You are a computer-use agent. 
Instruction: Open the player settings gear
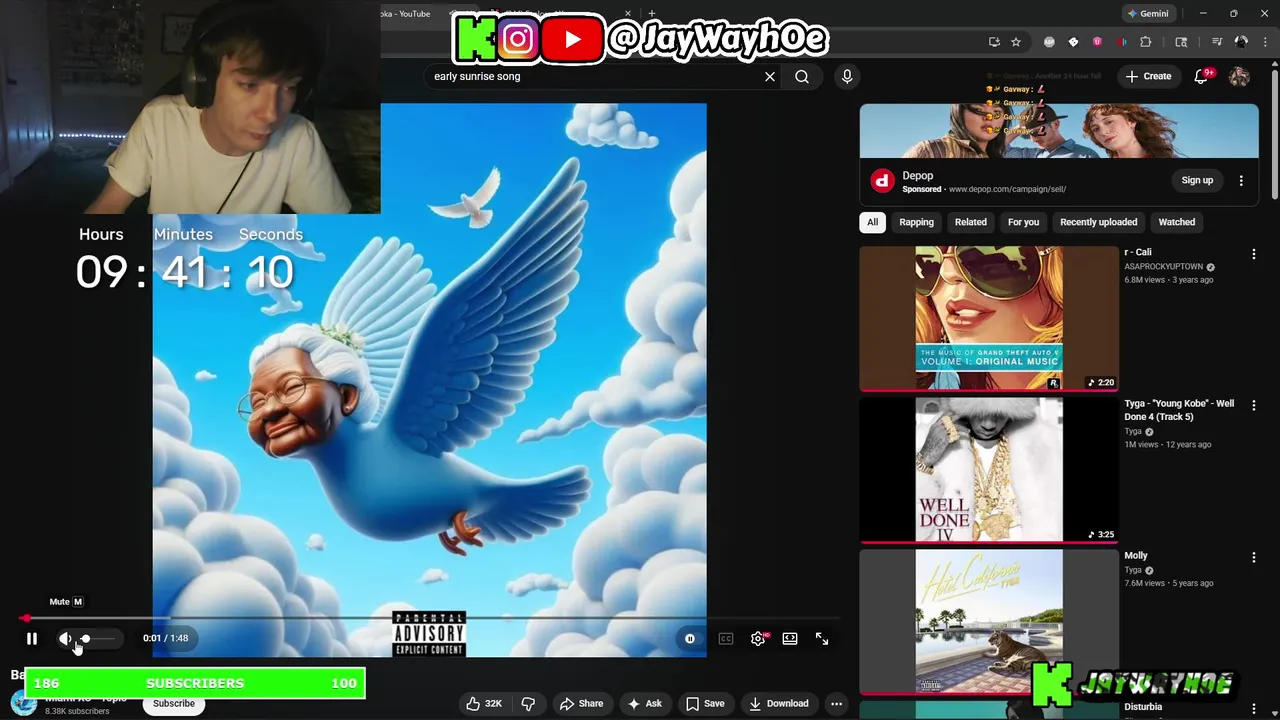[758, 638]
